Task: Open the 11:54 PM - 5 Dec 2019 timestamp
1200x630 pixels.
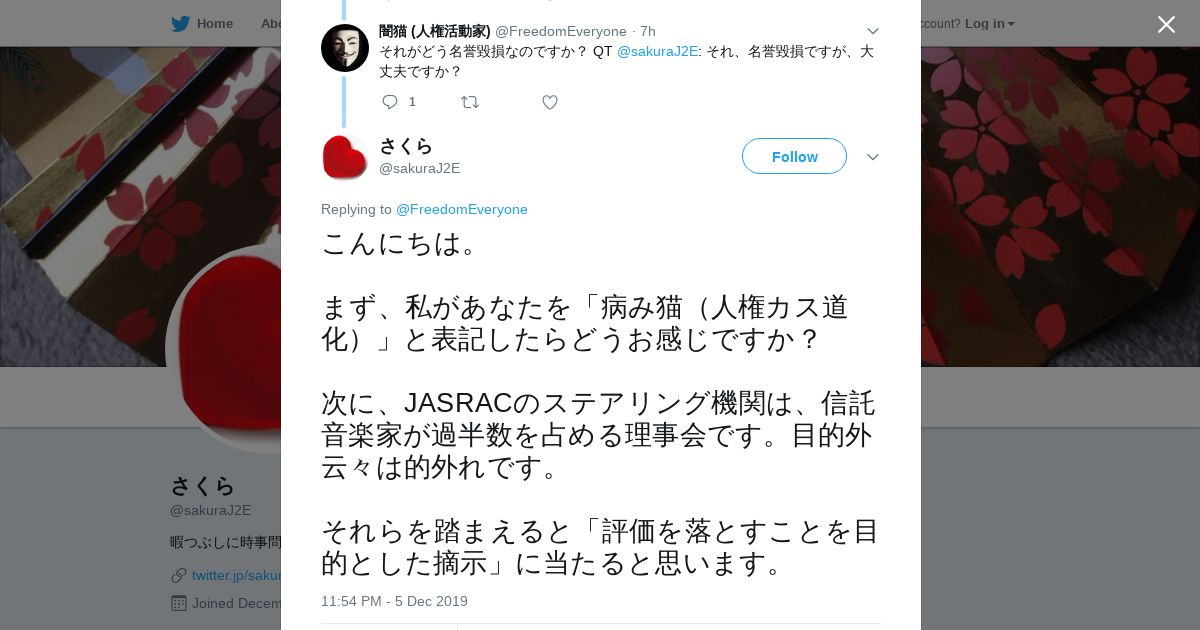Action: (394, 601)
